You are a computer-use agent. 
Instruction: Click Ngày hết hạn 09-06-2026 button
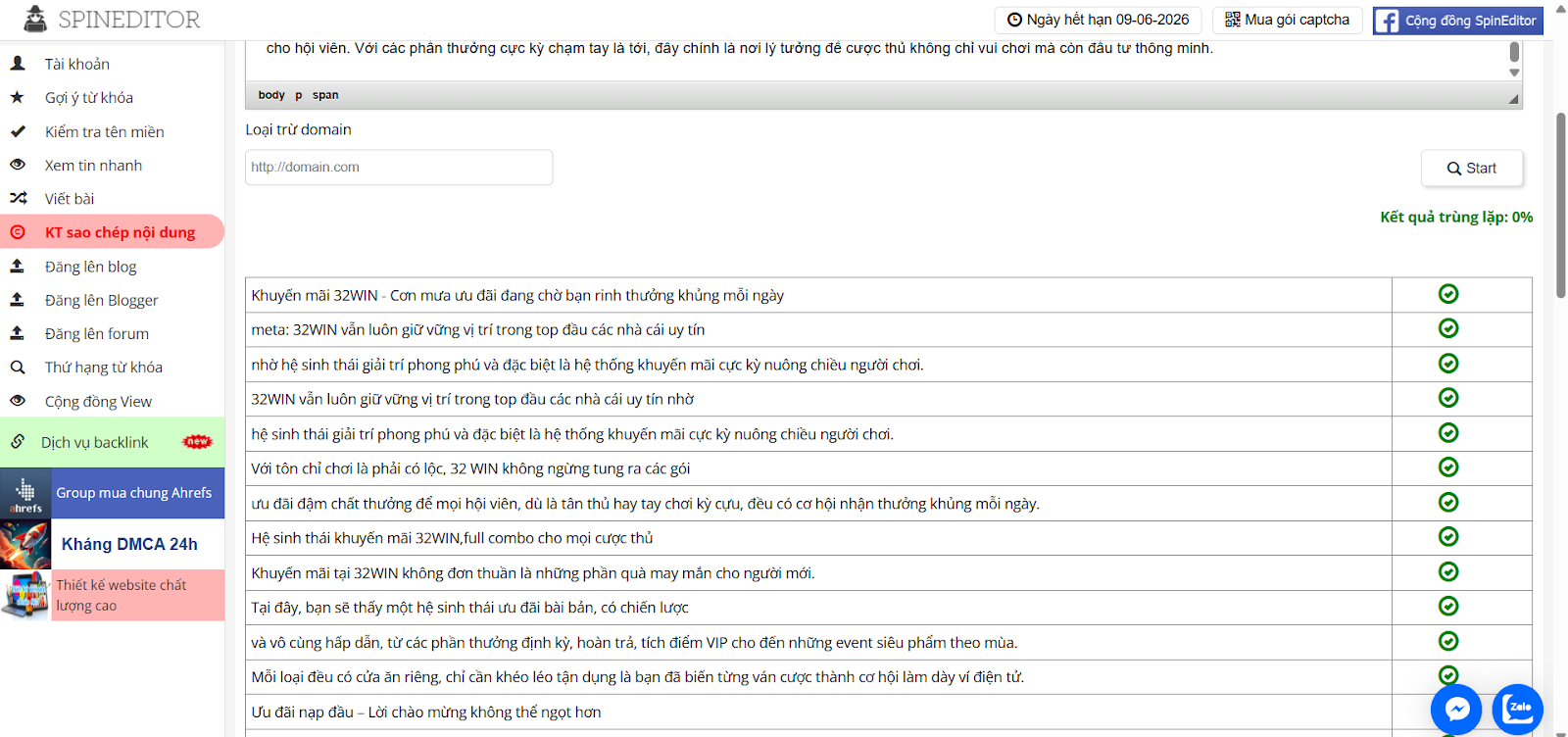pos(1098,20)
